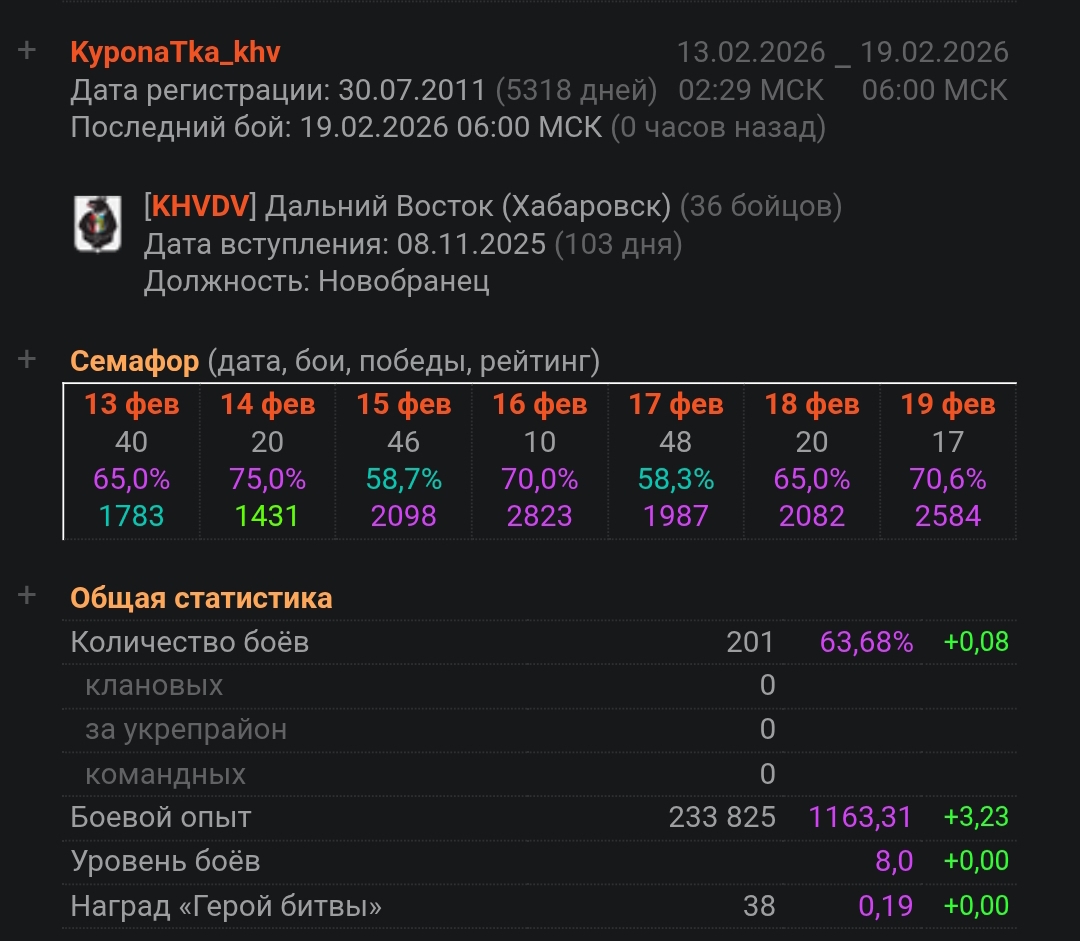Click the start date 13.02.2026
The height and width of the screenshot is (941, 1080).
[x=751, y=52]
